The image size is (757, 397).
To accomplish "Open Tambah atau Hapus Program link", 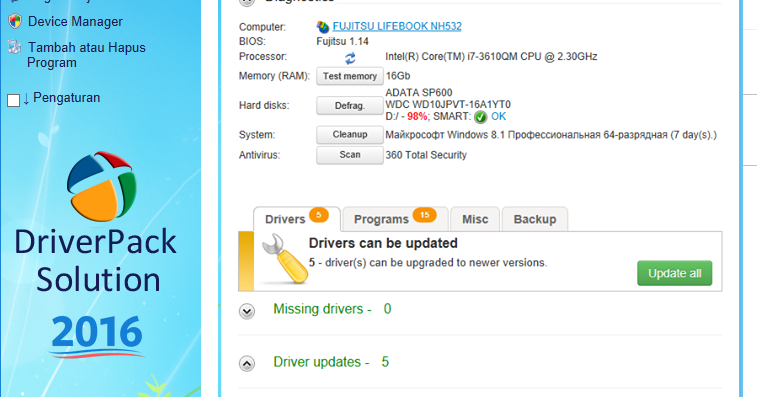I will [x=86, y=55].
